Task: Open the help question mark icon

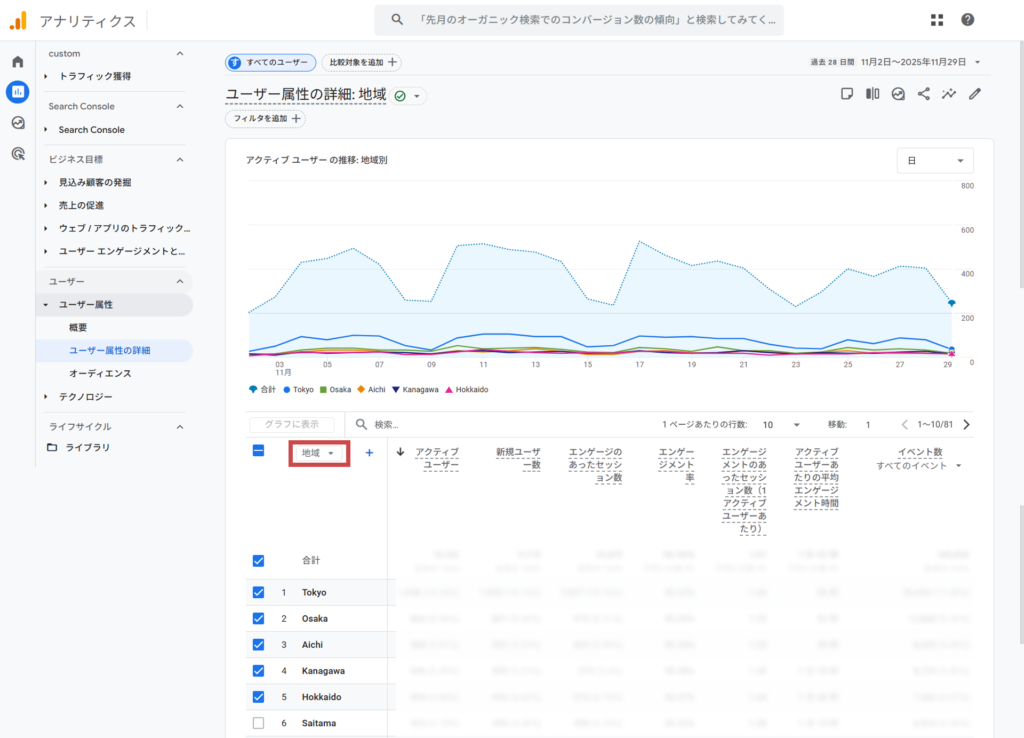Action: (x=967, y=20)
